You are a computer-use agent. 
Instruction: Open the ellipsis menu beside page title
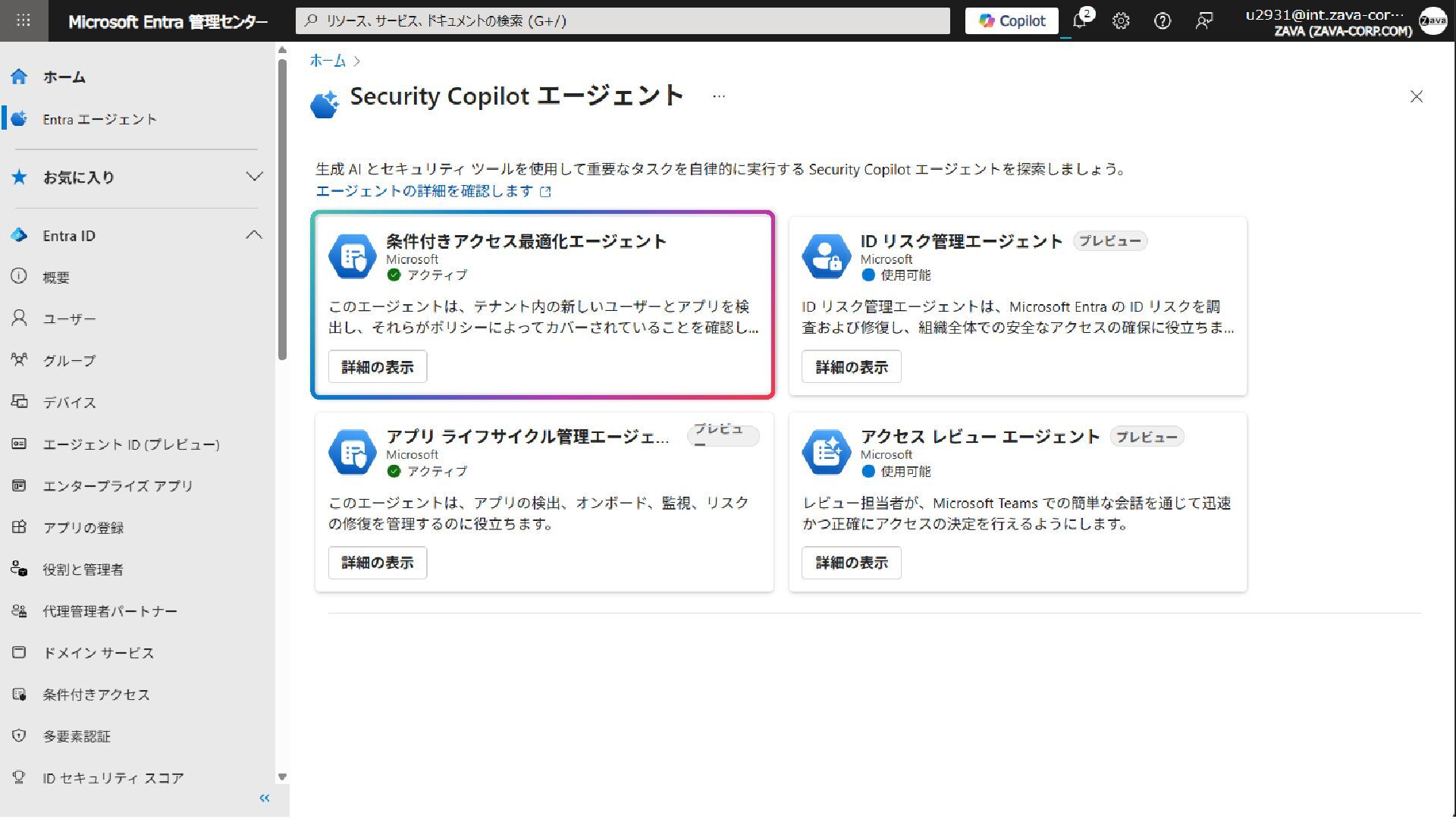[718, 96]
